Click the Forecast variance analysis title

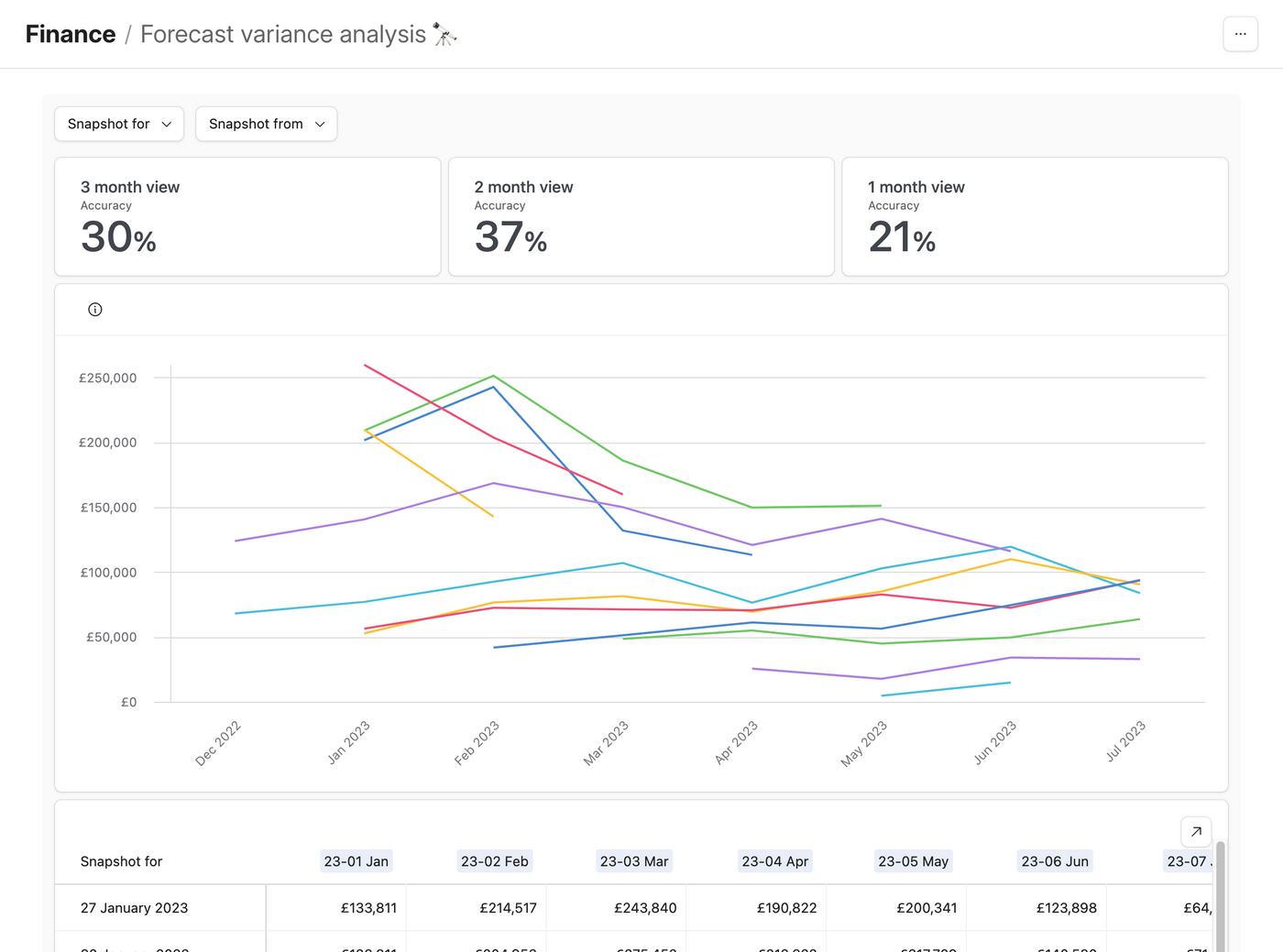(280, 34)
